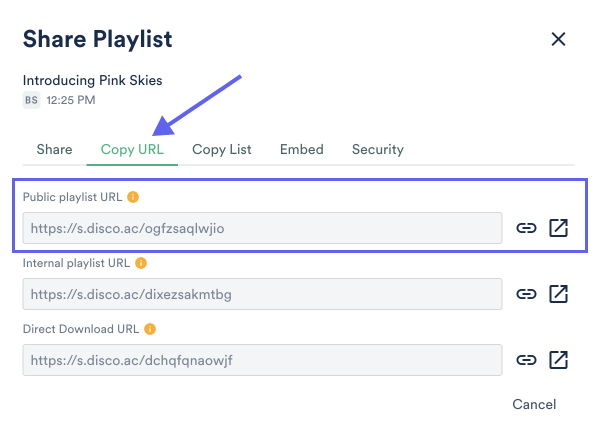Open Internal playlist URL in new tab
The height and width of the screenshot is (441, 596).
tap(558, 294)
